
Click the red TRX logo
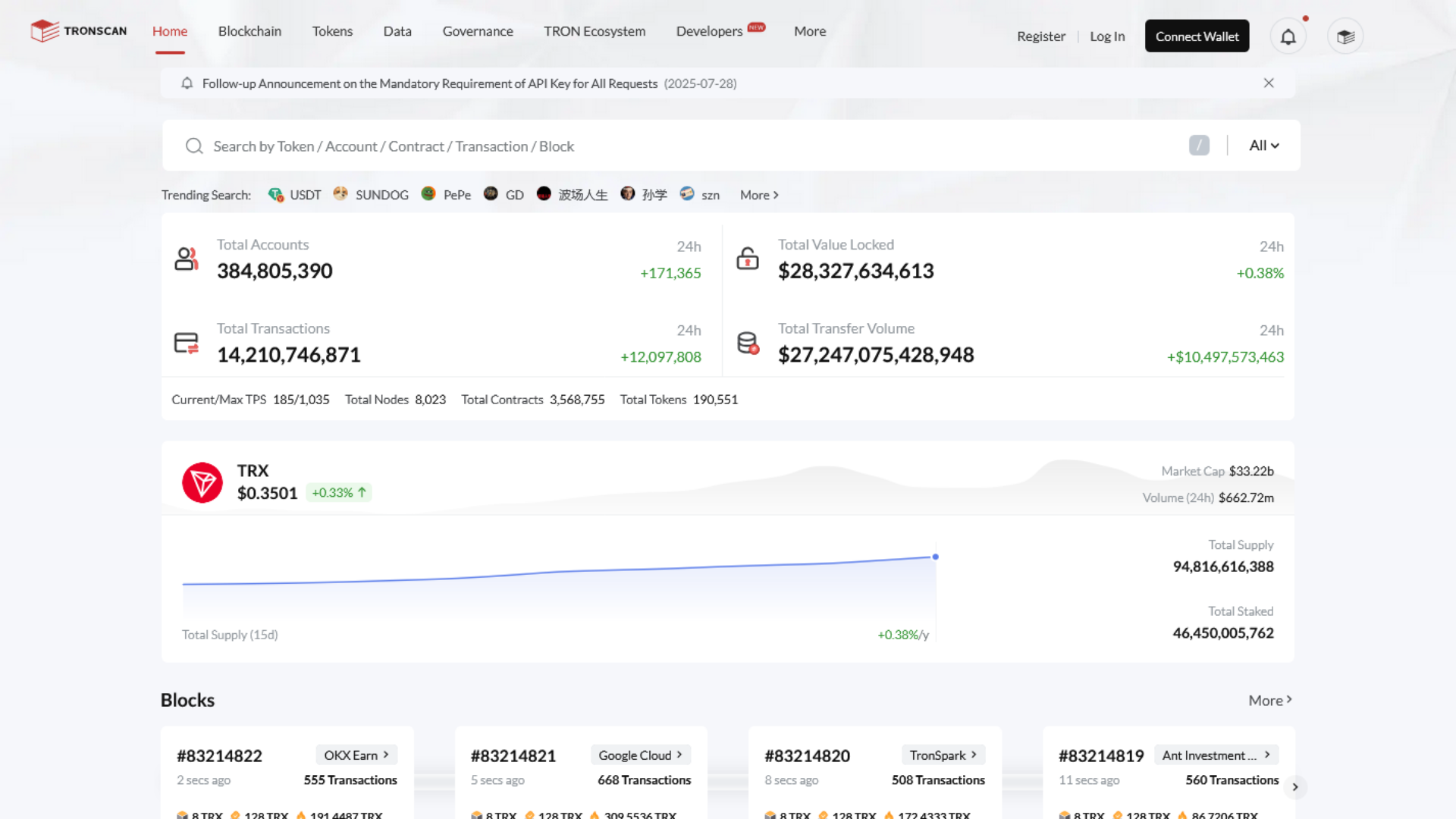[x=202, y=482]
